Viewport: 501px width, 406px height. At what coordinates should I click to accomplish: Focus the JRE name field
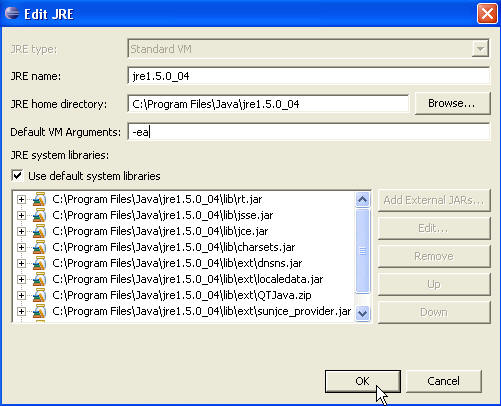308,76
